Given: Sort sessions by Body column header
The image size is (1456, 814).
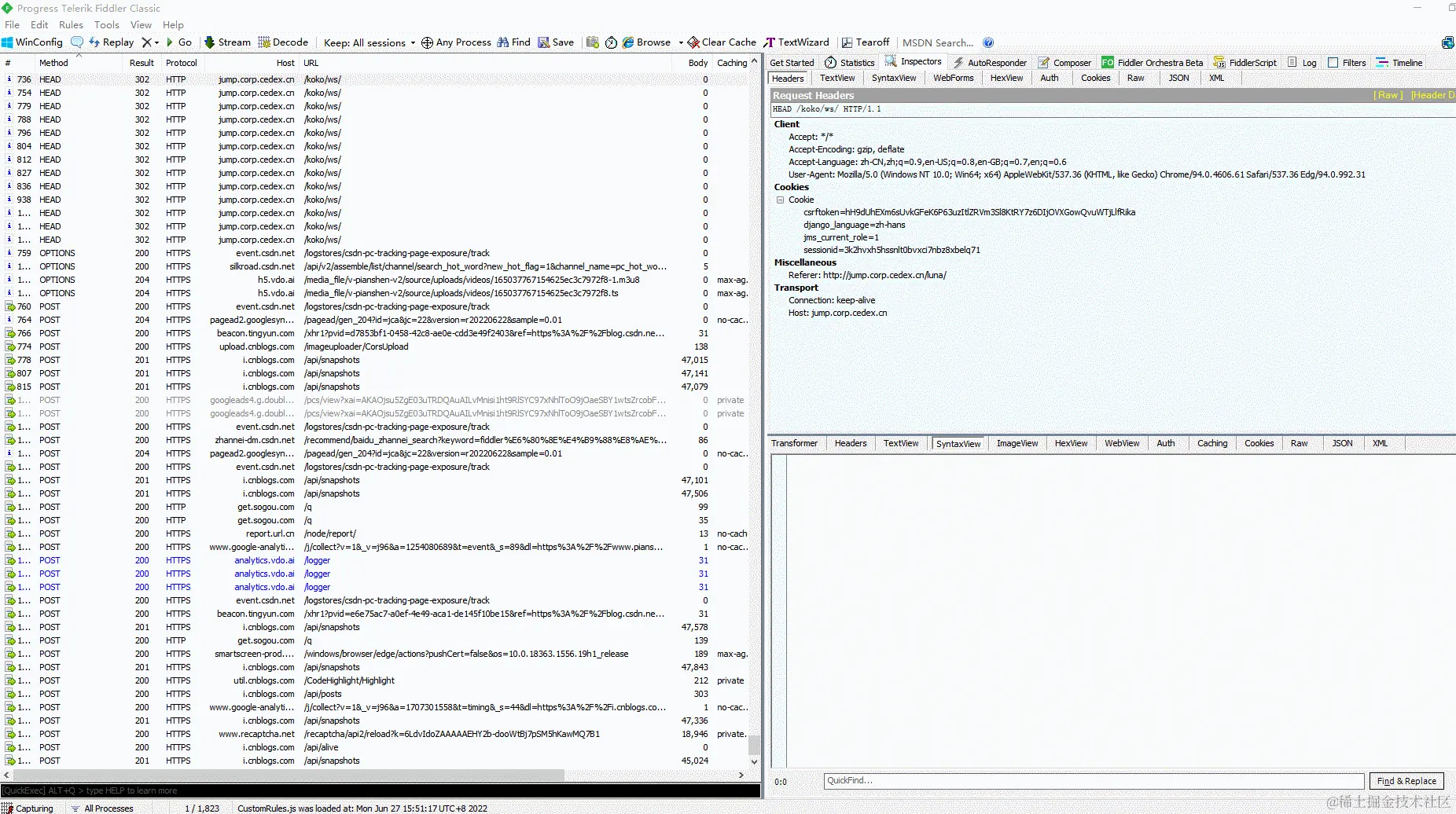Looking at the screenshot, I should click(698, 63).
